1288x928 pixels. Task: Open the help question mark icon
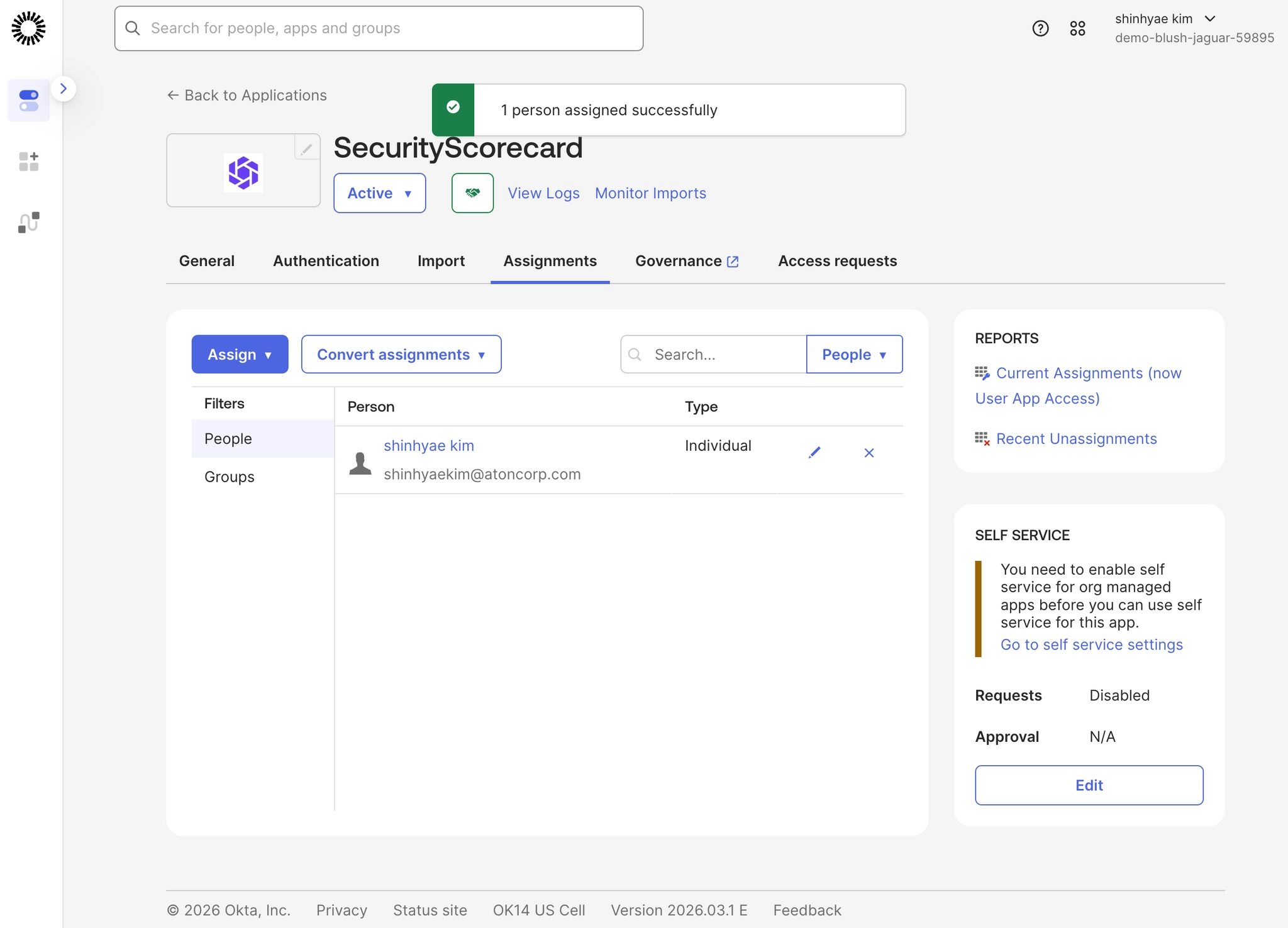coord(1040,28)
